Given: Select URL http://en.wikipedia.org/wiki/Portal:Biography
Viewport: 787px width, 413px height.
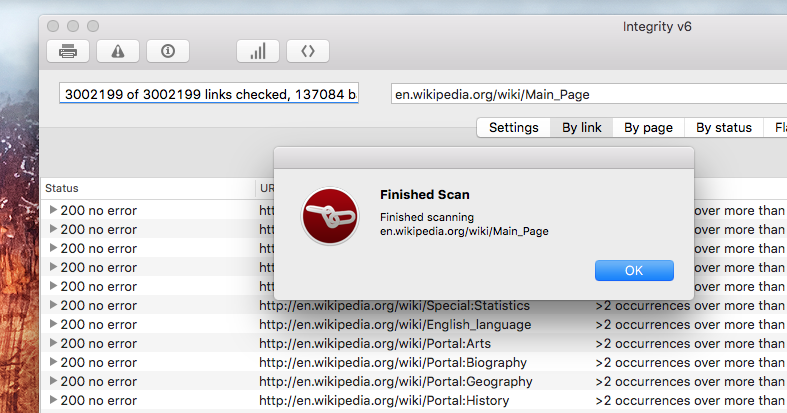Looking at the screenshot, I should [393, 363].
